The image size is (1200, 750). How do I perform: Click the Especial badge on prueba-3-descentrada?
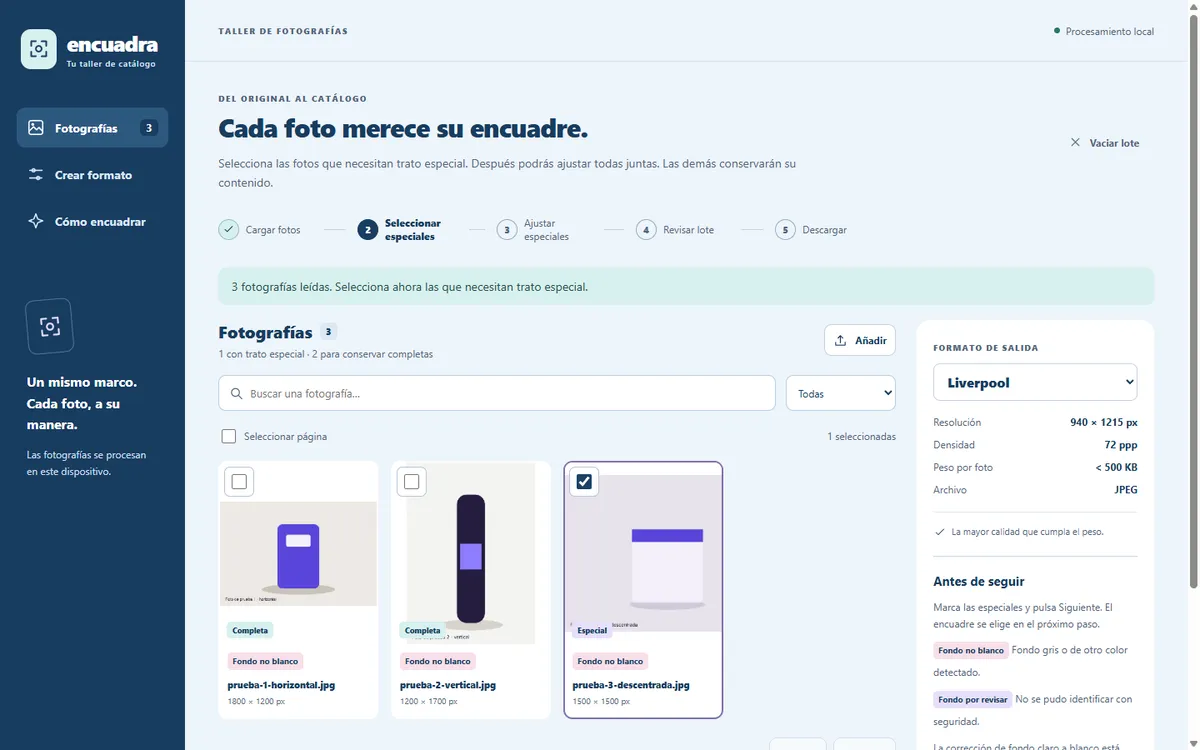(x=592, y=630)
